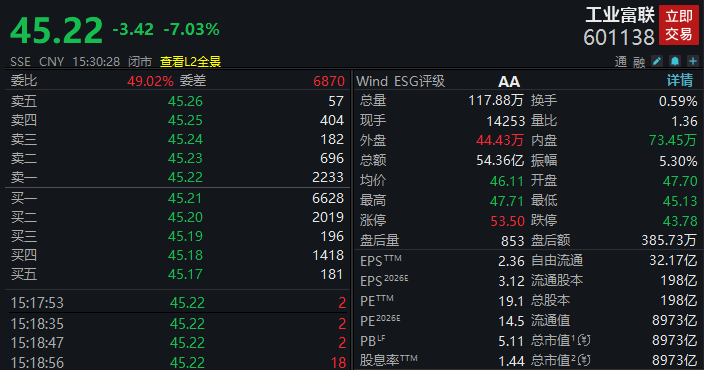
Task: Click 买一 volume 6628
Action: 328,198
